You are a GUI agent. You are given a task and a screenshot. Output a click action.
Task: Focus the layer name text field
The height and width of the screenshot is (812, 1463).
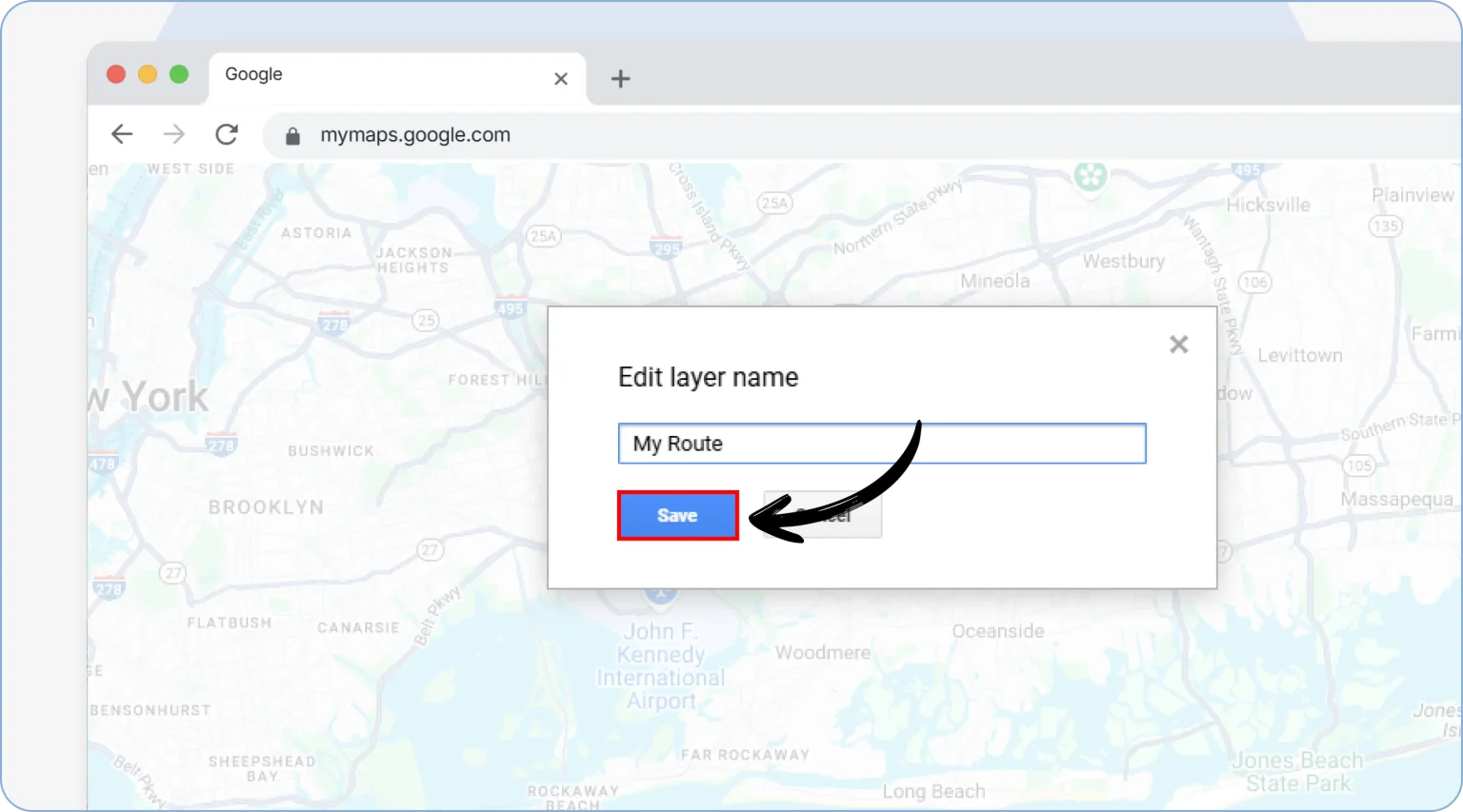(881, 444)
